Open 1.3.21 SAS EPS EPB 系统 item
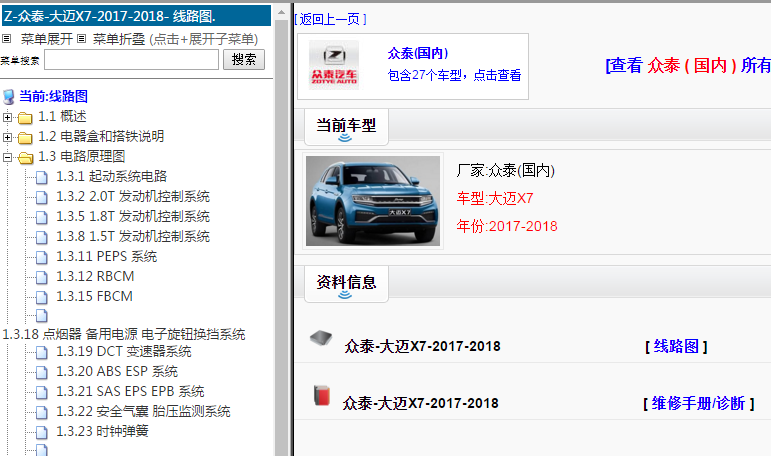Viewport: 771px width, 456px height. point(130,391)
